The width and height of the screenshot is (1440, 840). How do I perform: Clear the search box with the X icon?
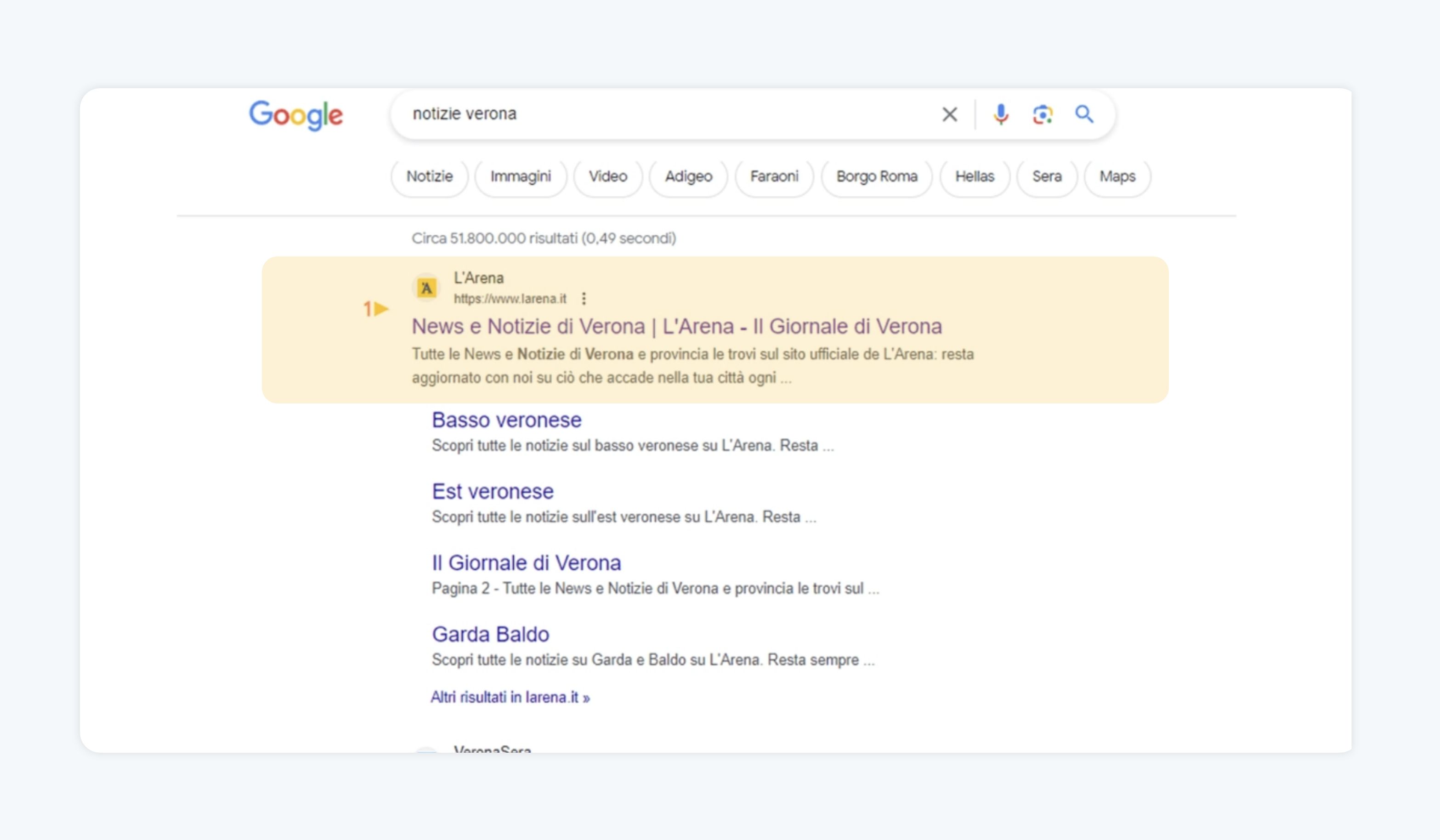(x=950, y=114)
